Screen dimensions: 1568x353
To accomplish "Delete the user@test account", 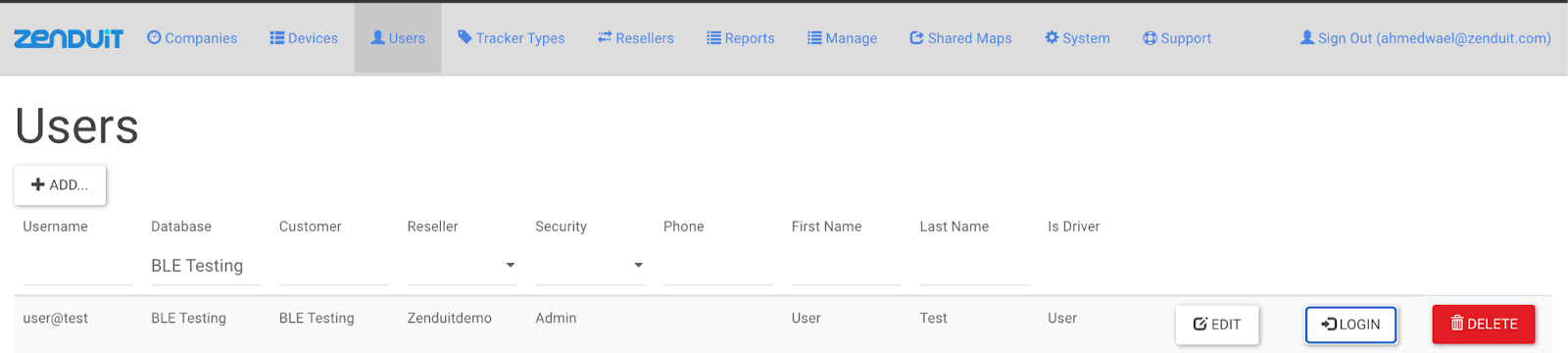I will pyautogui.click(x=1484, y=324).
